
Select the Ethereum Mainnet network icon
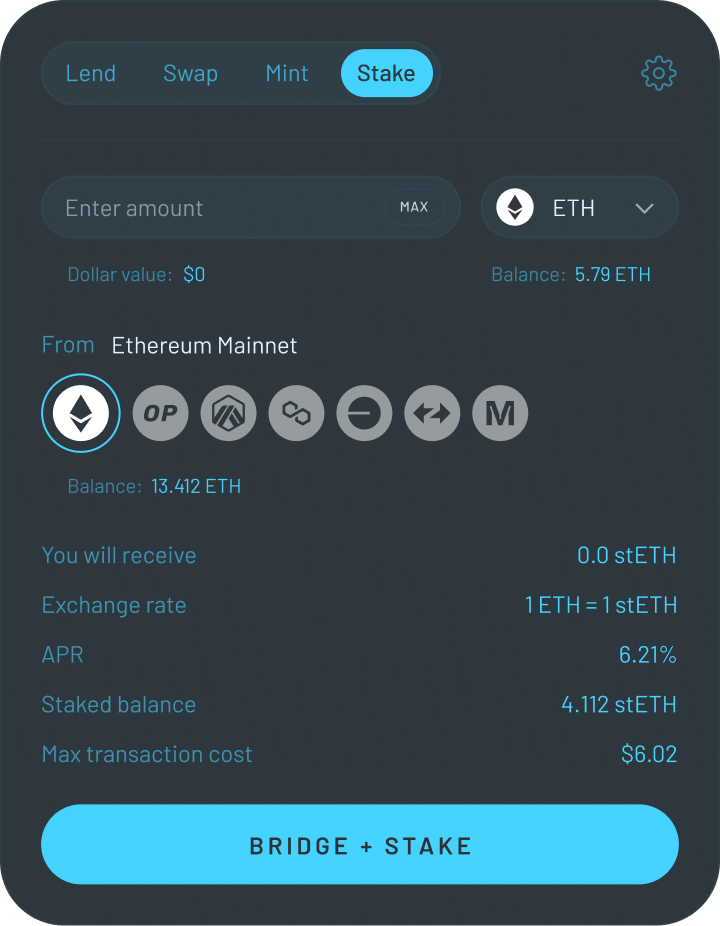(x=81, y=413)
